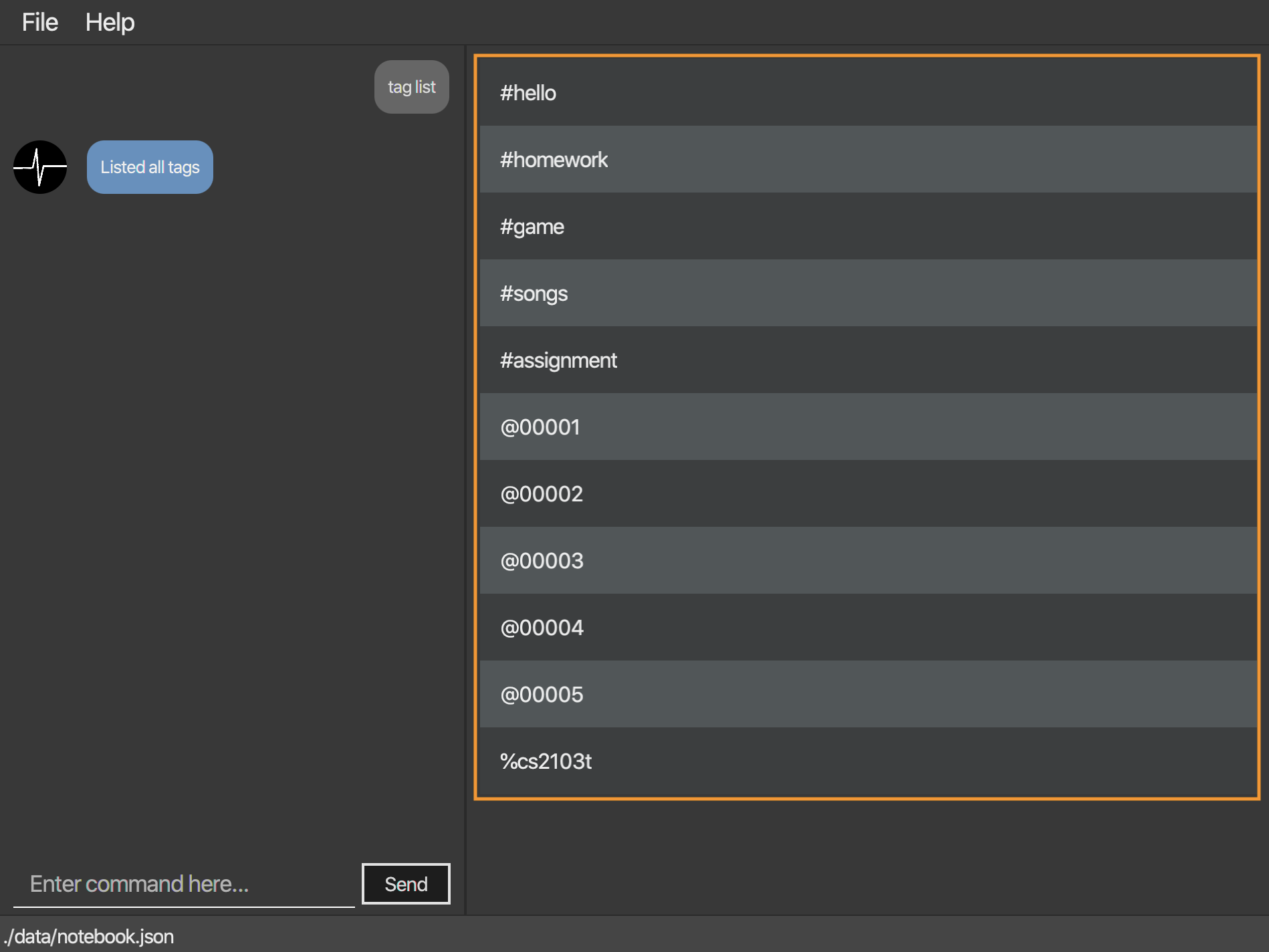The image size is (1269, 952).
Task: Click the Send button
Action: tap(406, 884)
